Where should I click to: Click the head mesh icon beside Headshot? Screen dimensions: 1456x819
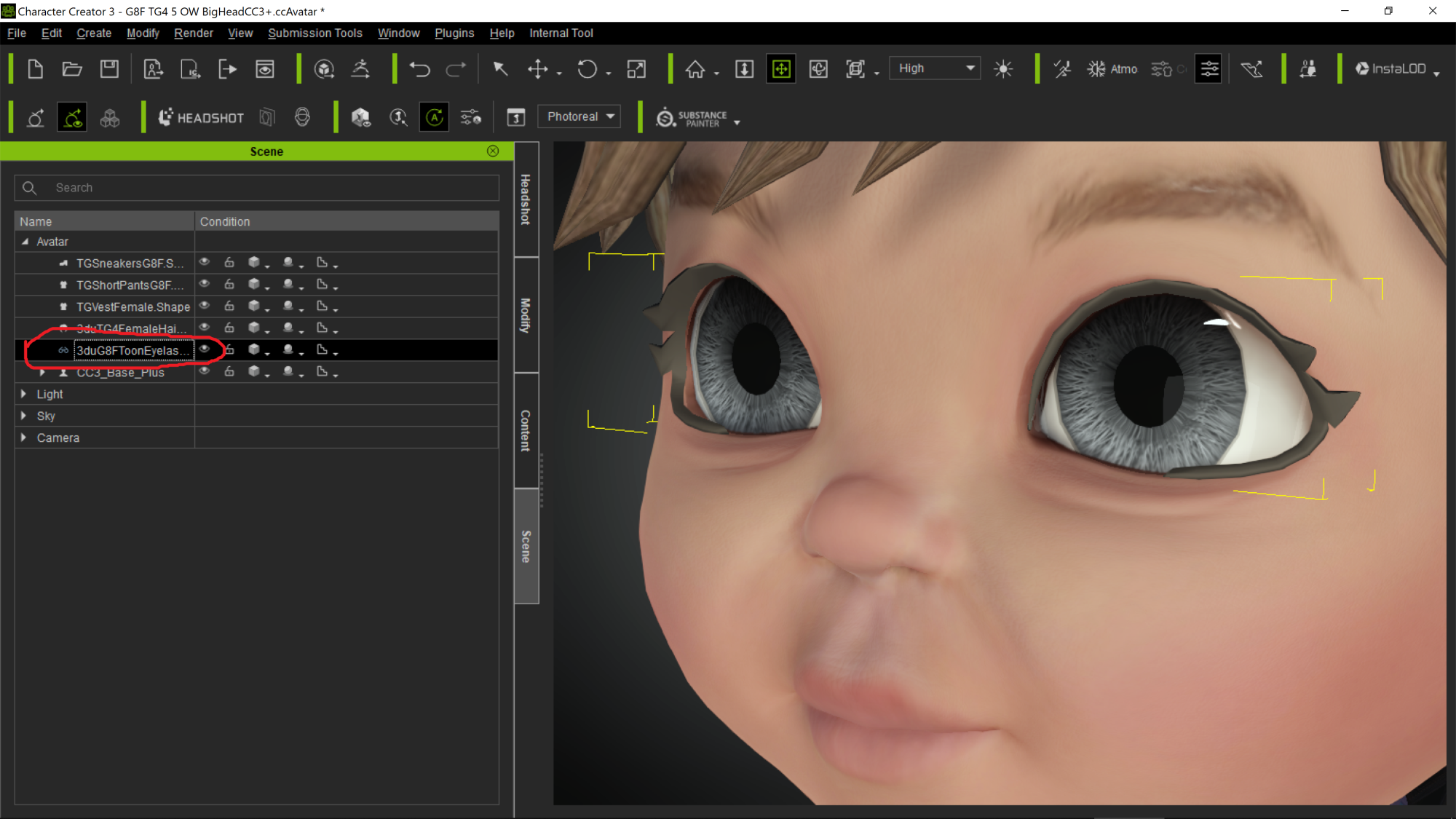302,117
